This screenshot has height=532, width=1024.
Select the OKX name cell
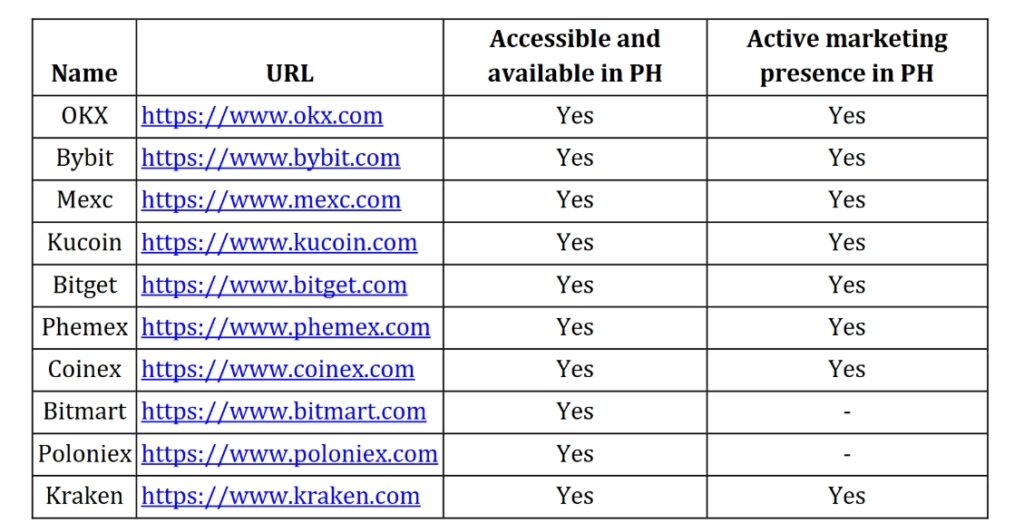click(84, 116)
